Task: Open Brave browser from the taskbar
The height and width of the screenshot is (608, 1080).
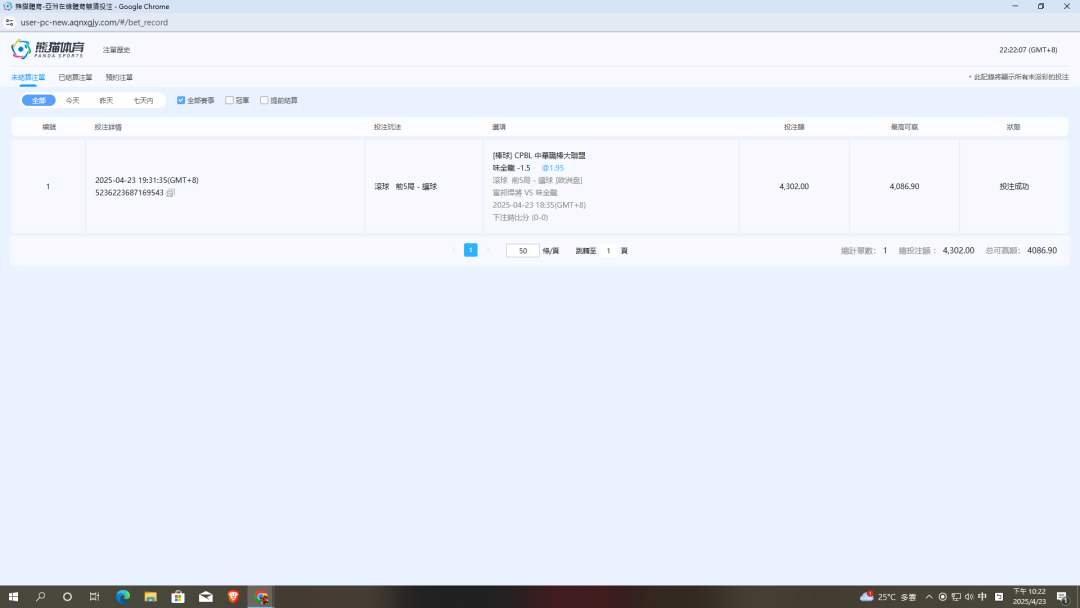Action: [233, 597]
